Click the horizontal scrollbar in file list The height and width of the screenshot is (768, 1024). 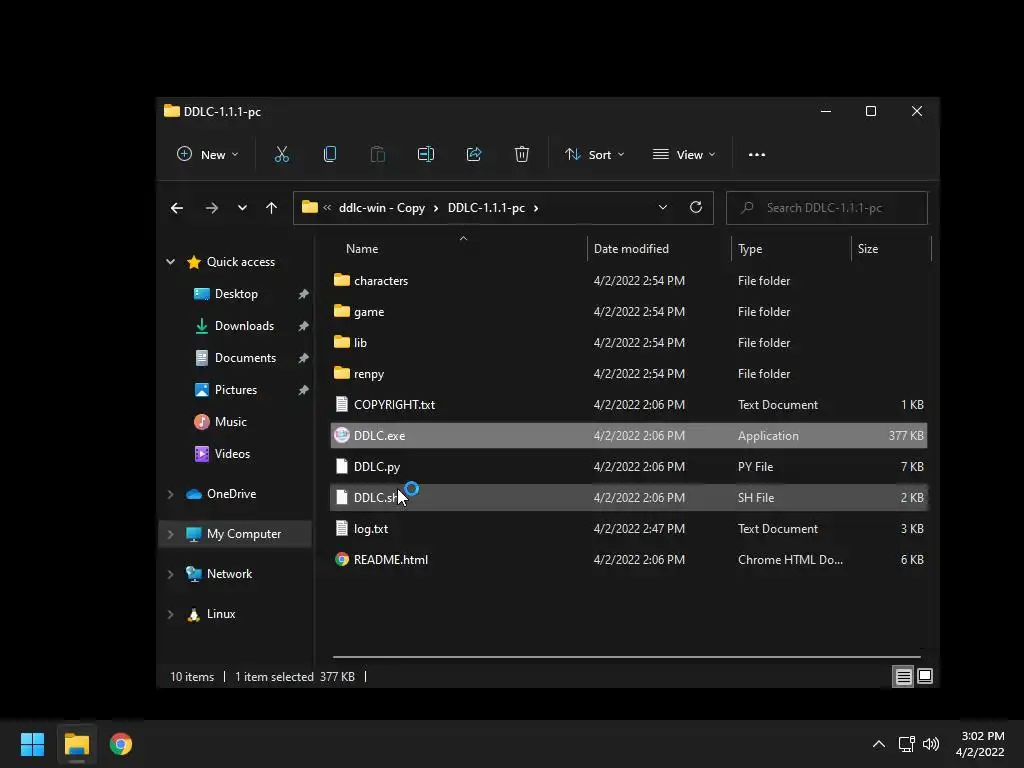coord(626,656)
